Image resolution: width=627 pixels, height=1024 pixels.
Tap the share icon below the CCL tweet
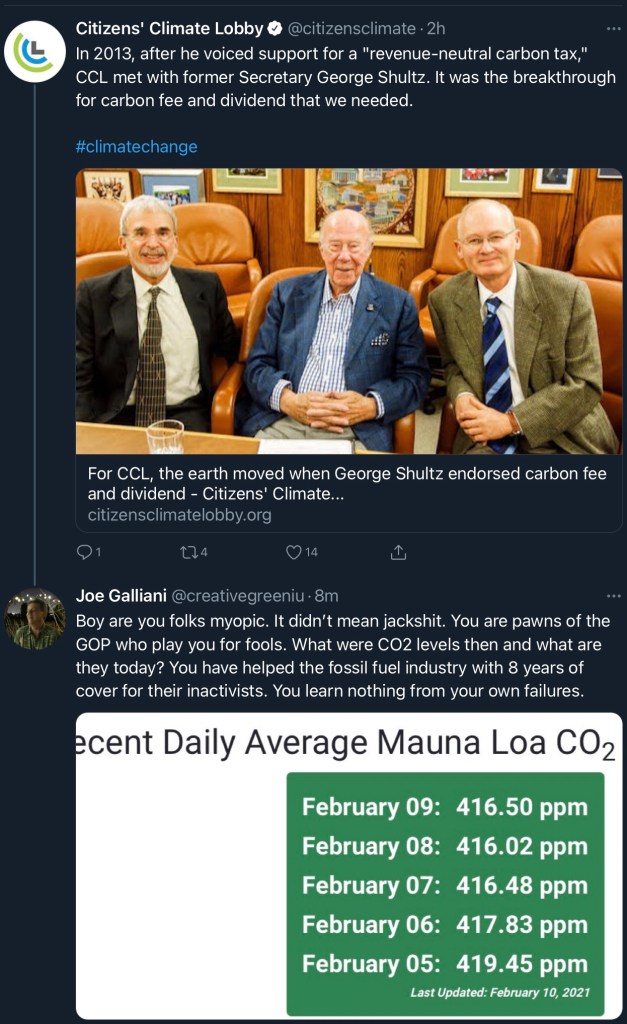coord(398,551)
